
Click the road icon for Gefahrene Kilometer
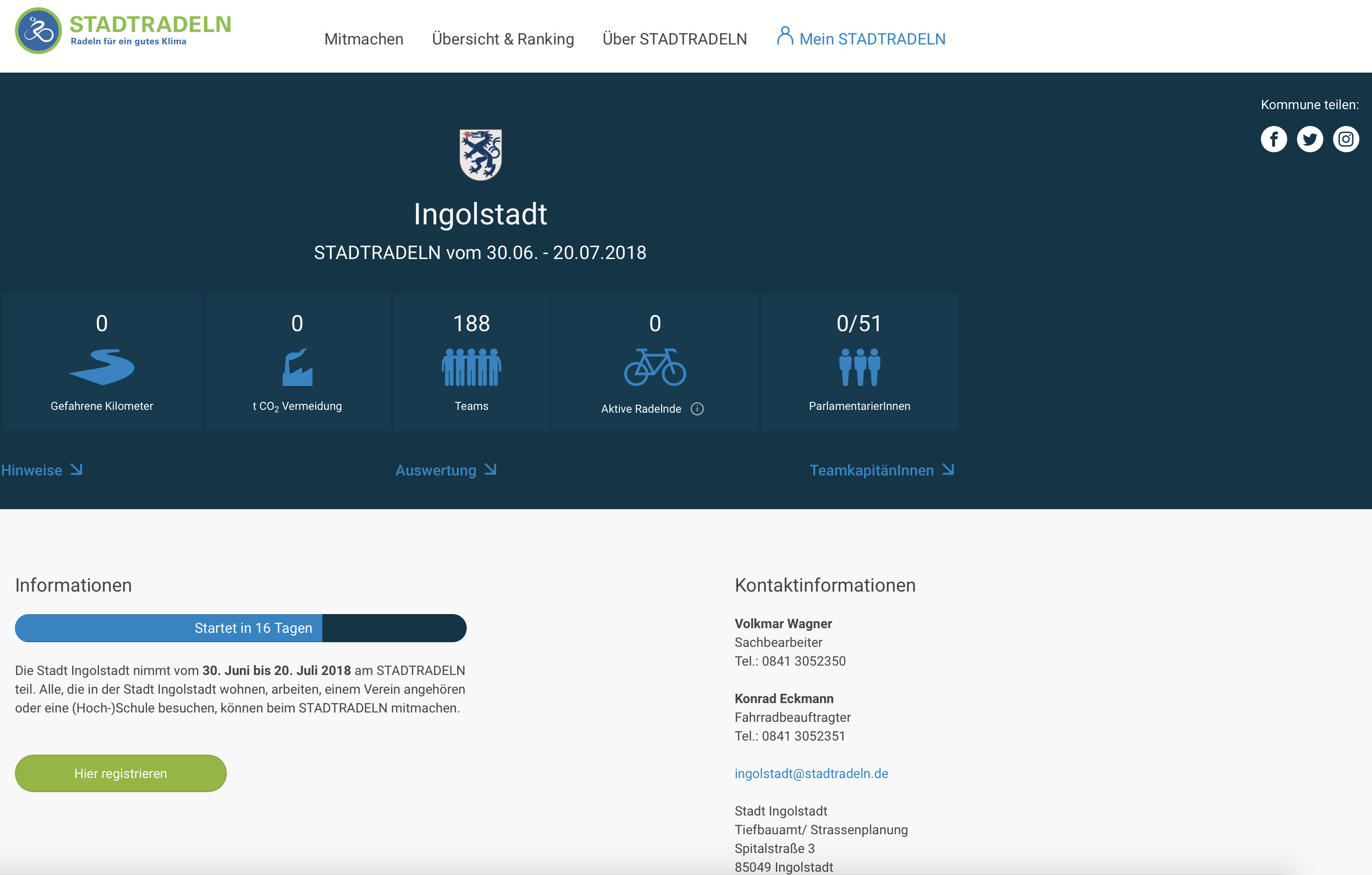pos(102,367)
